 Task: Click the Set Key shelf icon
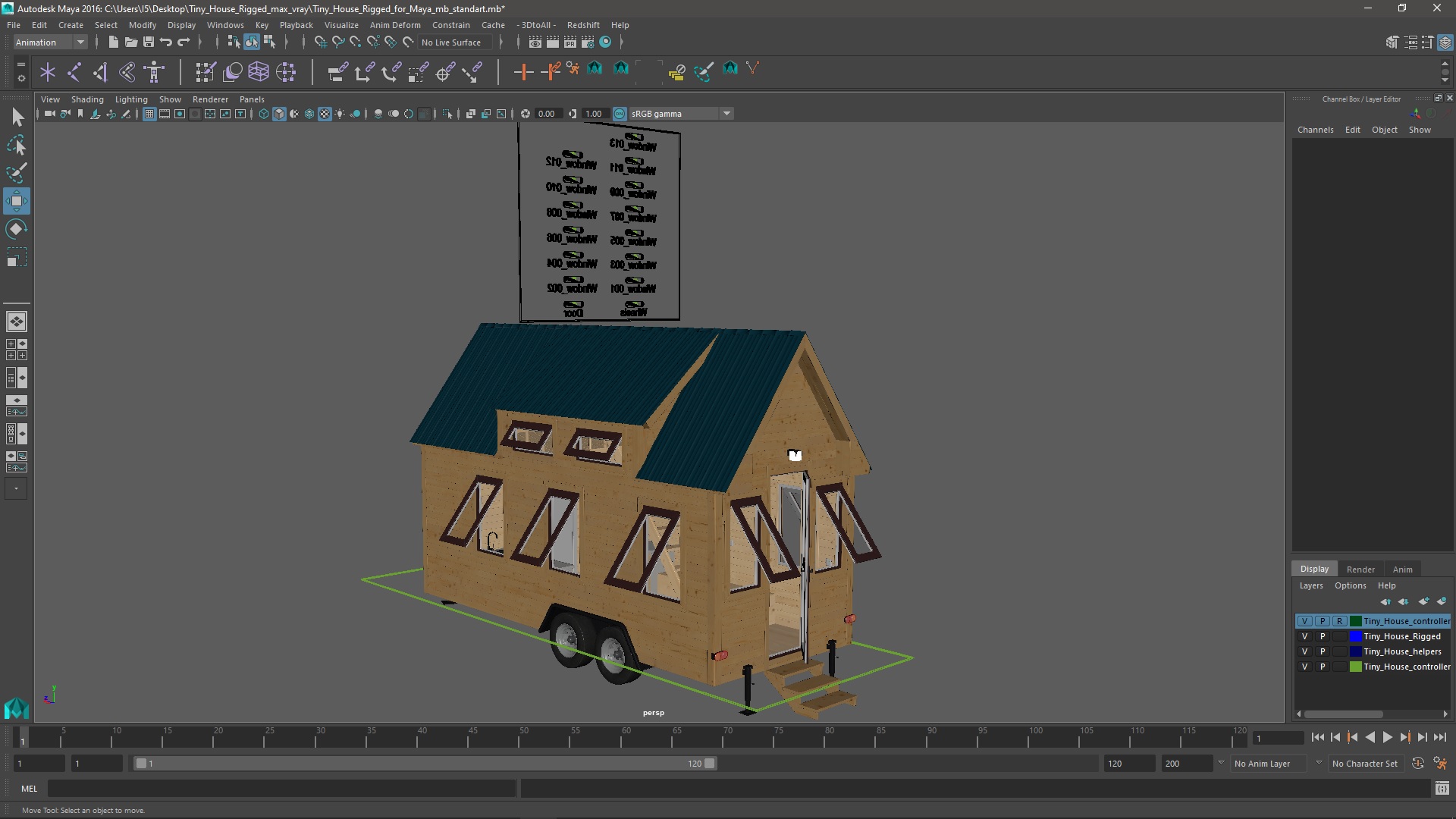click(x=523, y=72)
